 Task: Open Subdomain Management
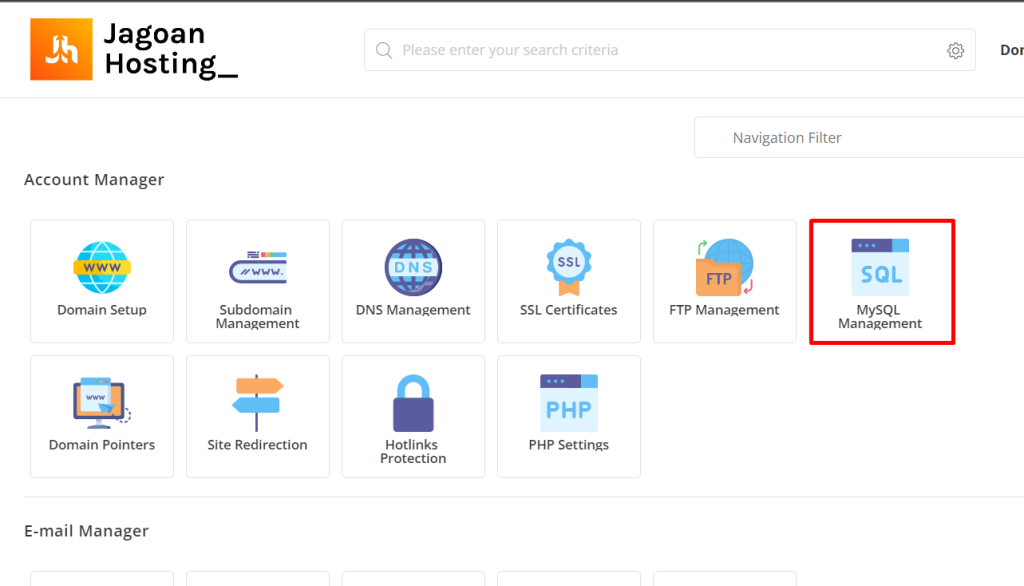(257, 281)
